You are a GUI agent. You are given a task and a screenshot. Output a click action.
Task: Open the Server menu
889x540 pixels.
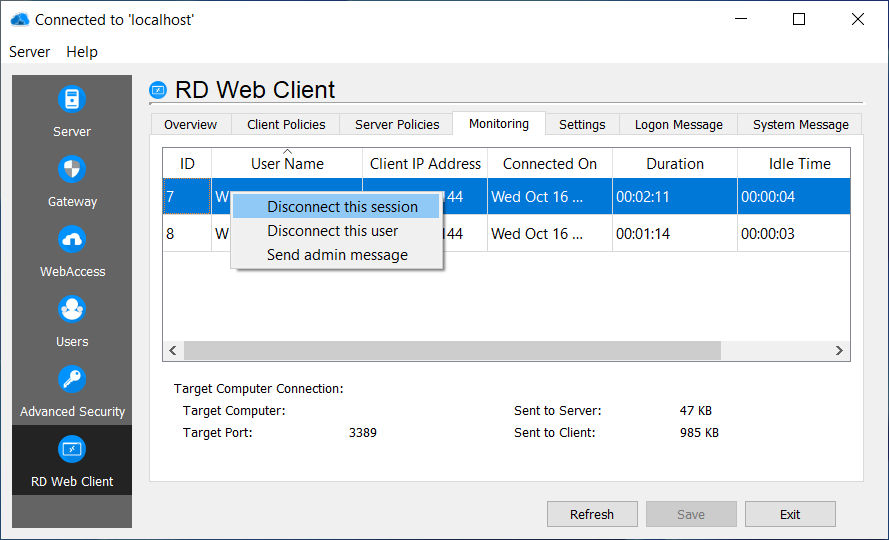tap(29, 52)
